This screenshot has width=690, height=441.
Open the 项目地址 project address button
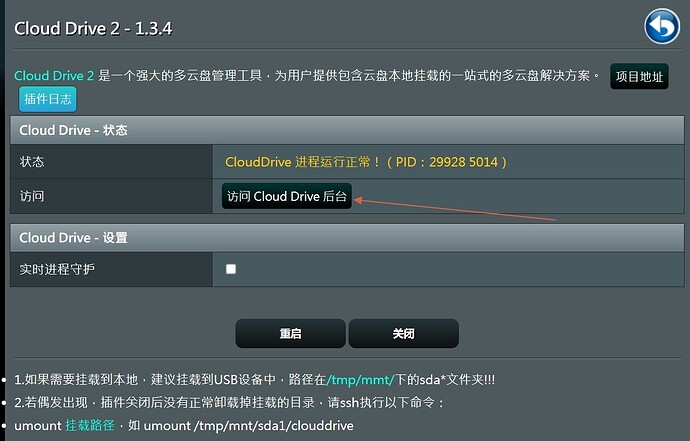pos(639,77)
